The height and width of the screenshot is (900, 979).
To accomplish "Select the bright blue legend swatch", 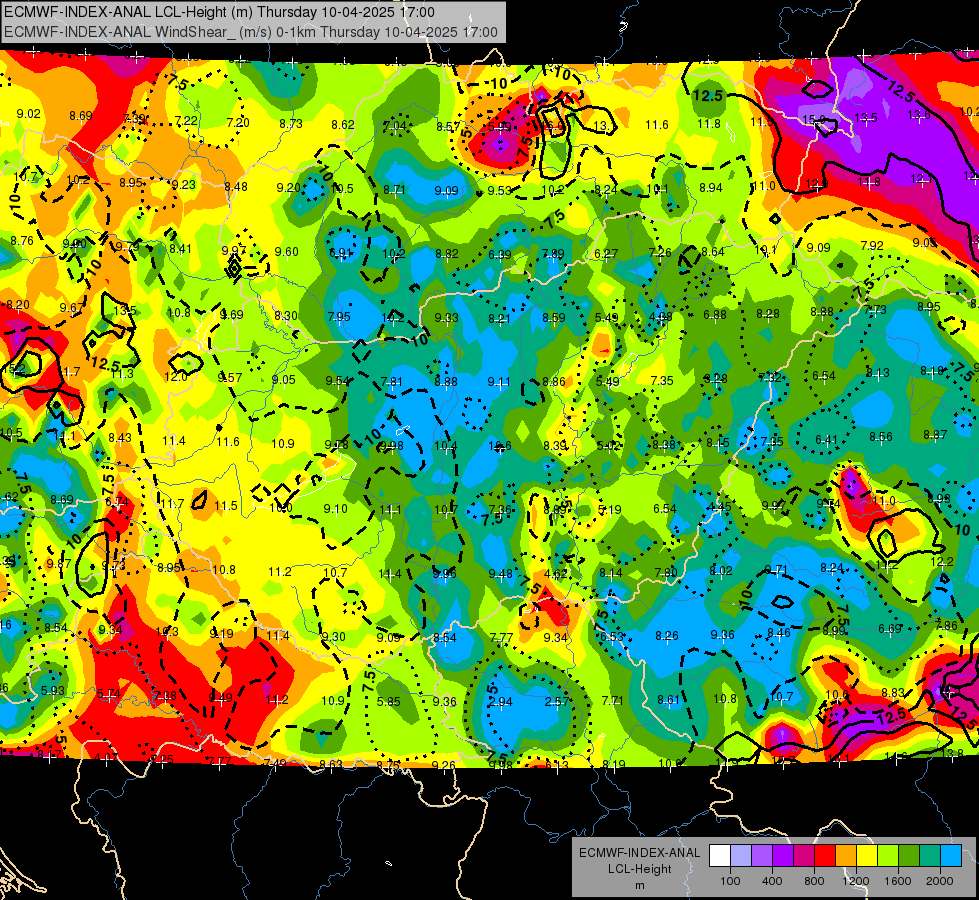I will click(951, 856).
